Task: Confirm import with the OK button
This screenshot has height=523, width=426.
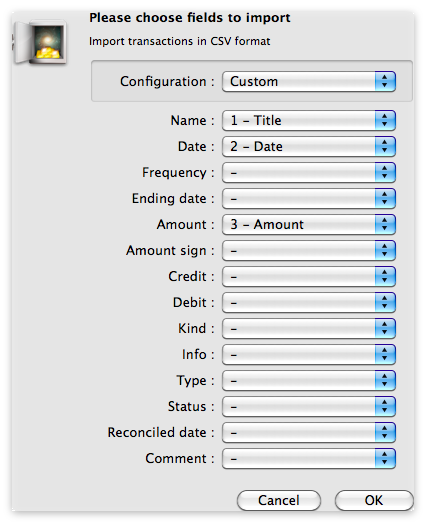Action: click(x=374, y=500)
